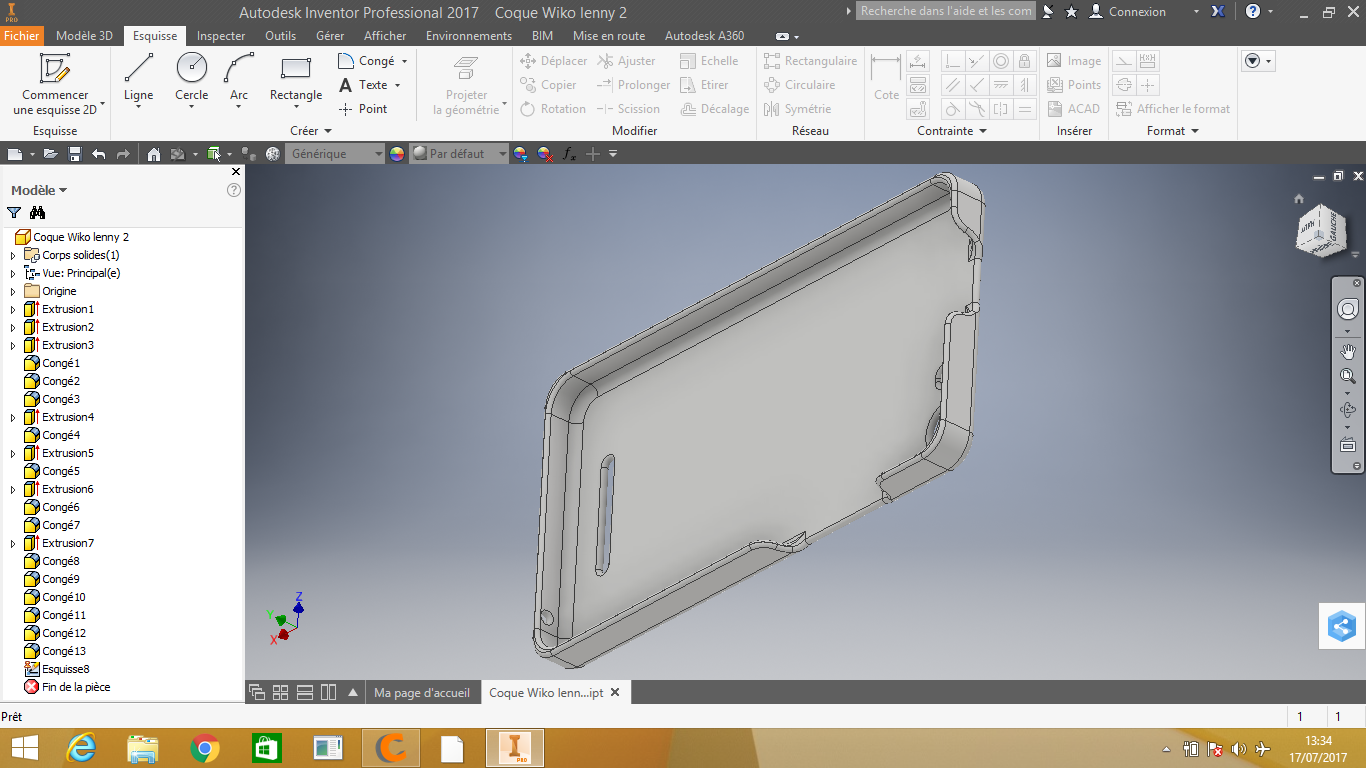This screenshot has height=768, width=1366.
Task: Click the color wheel appearance swatch
Action: click(x=397, y=154)
